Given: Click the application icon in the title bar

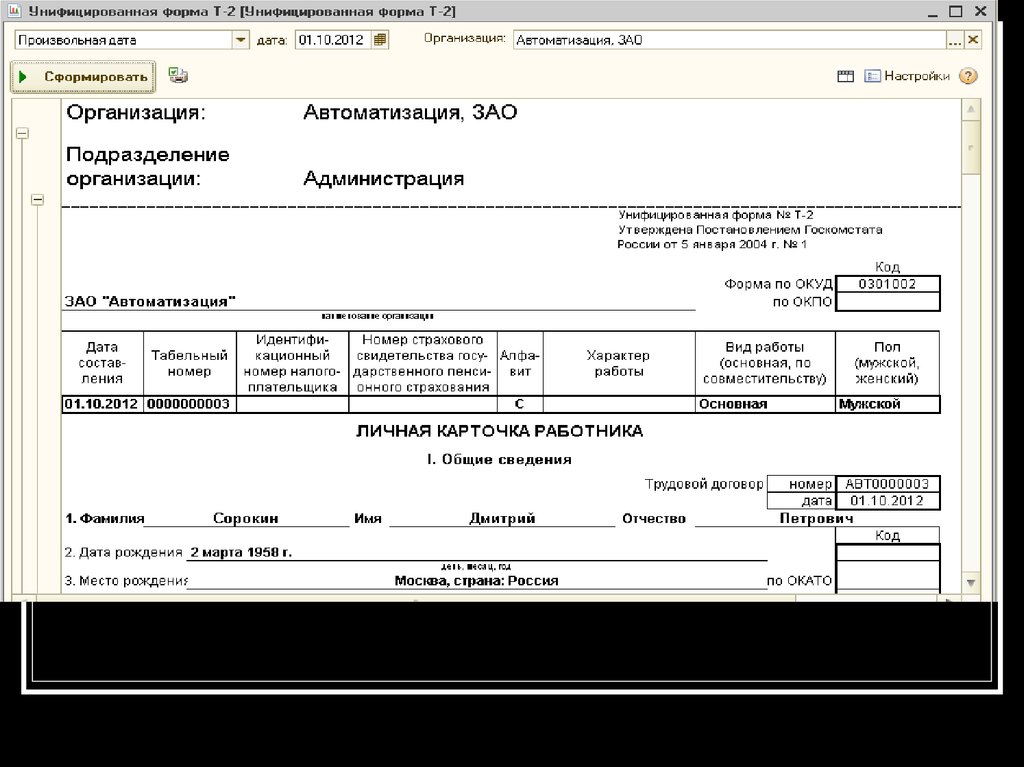Looking at the screenshot, I should click(x=12, y=11).
